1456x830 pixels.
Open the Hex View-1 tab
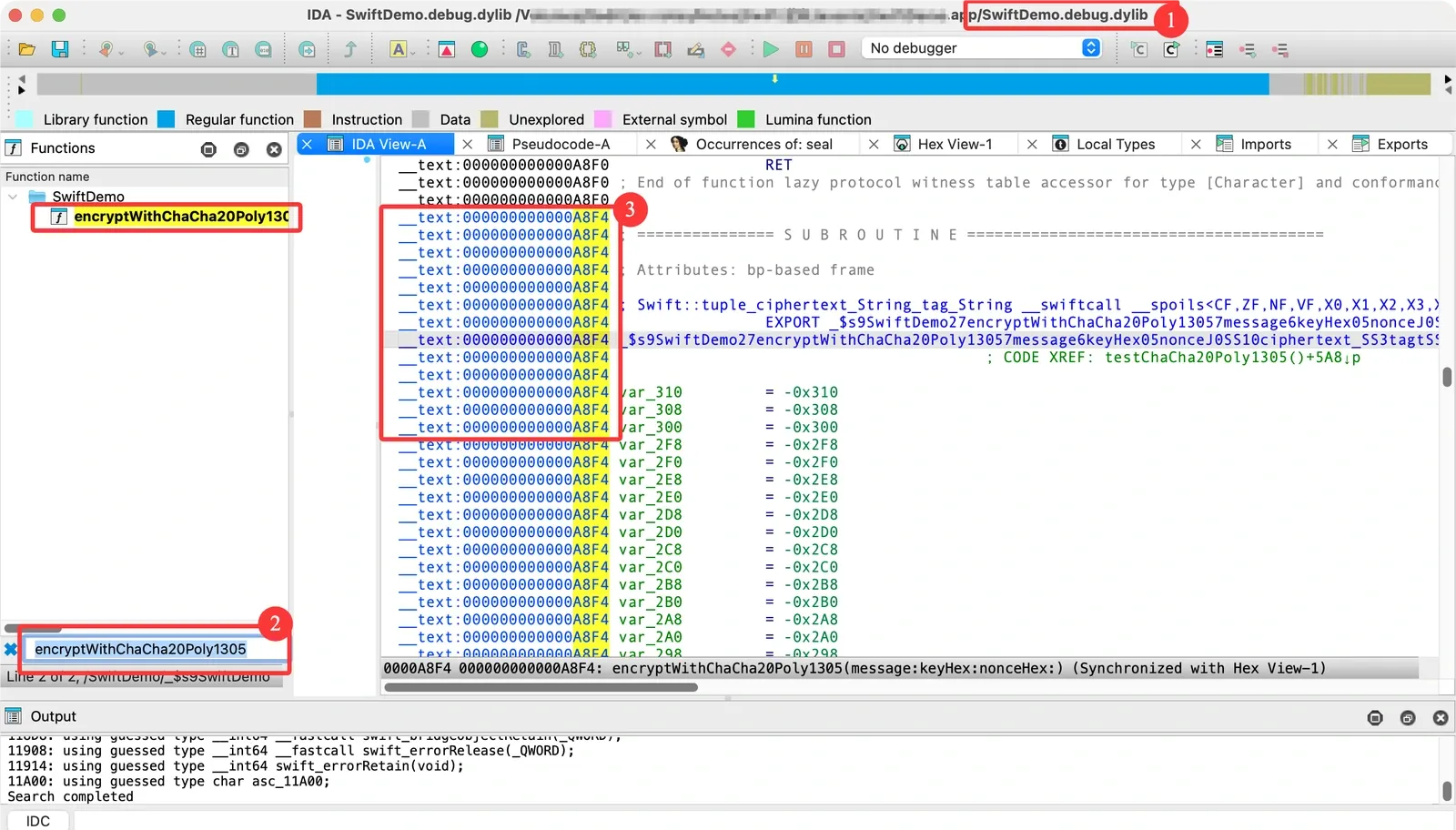[x=955, y=144]
